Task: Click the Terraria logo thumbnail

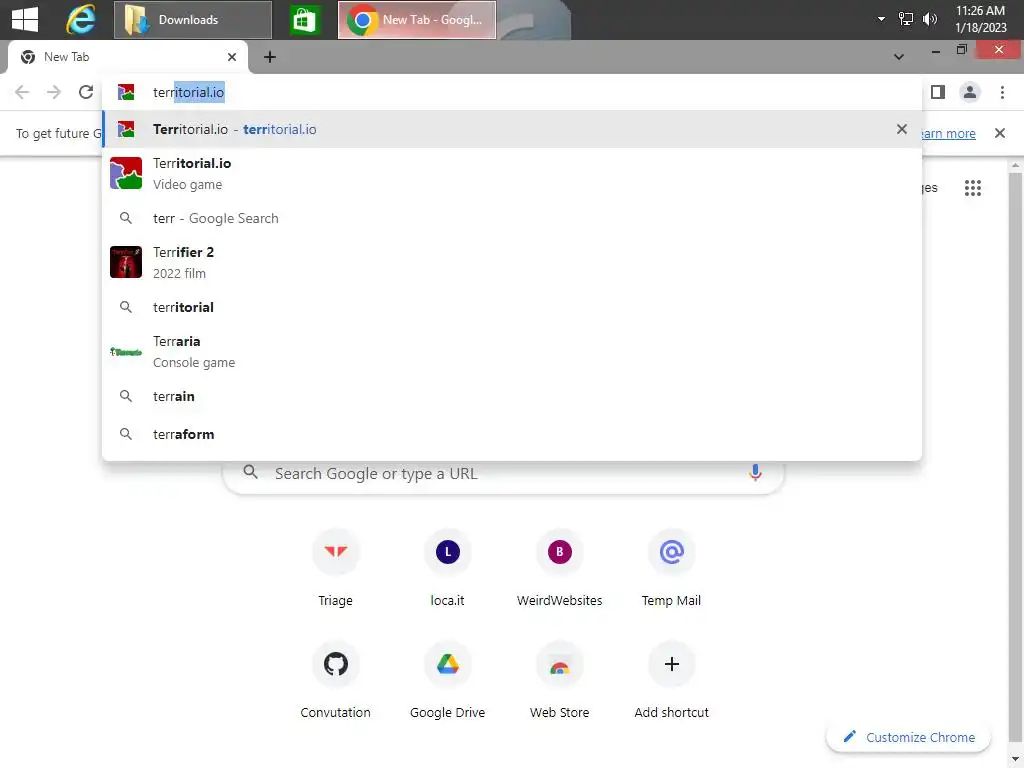Action: (x=126, y=351)
